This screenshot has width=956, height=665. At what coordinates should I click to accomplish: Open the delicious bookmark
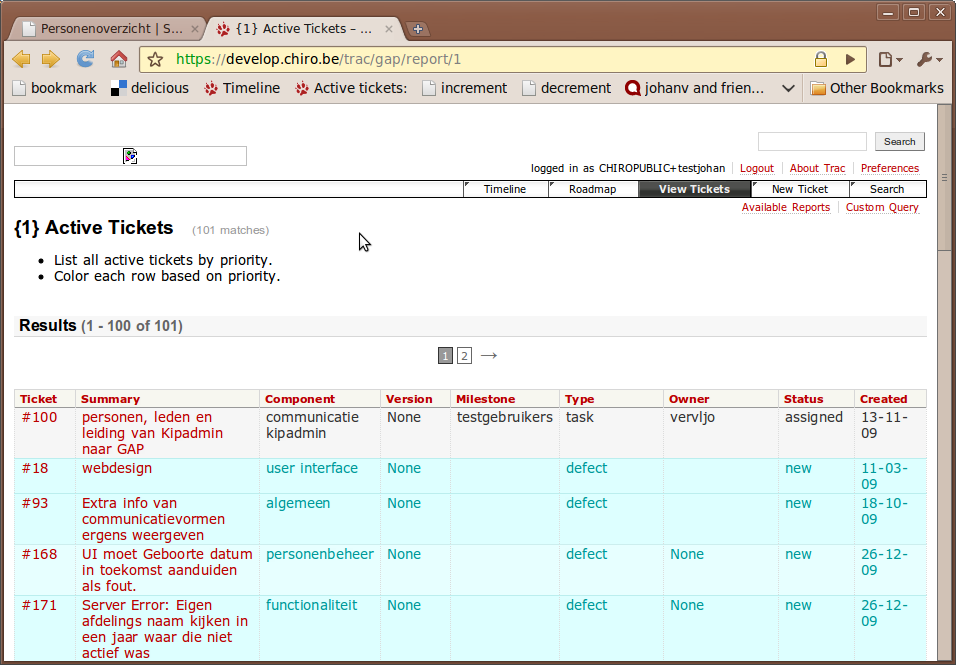pos(150,88)
